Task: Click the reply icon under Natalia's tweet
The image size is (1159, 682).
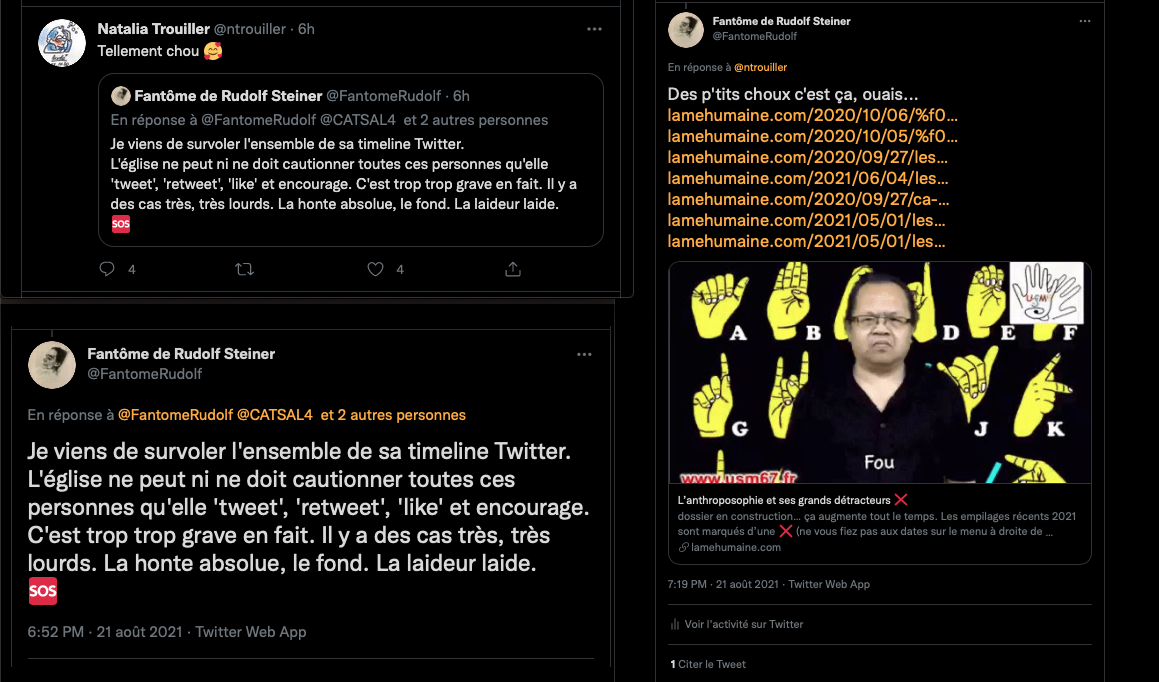Action: pos(108,269)
